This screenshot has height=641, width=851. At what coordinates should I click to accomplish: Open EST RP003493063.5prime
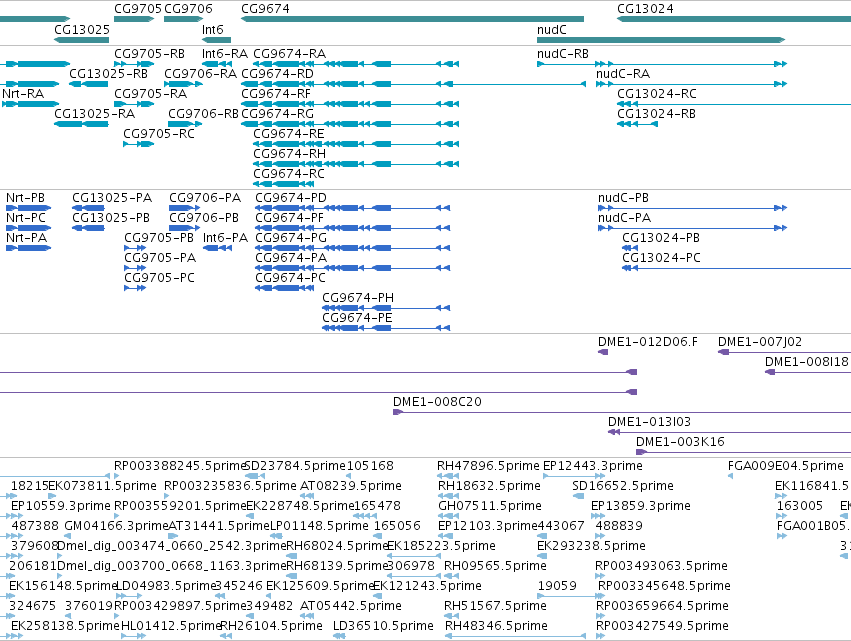[x=661, y=567]
